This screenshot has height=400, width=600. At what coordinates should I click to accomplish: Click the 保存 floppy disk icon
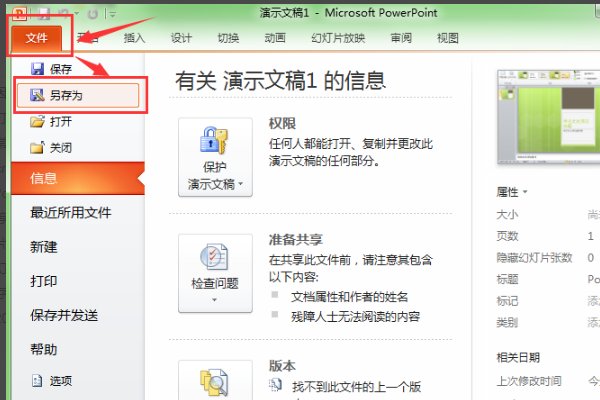point(37,69)
